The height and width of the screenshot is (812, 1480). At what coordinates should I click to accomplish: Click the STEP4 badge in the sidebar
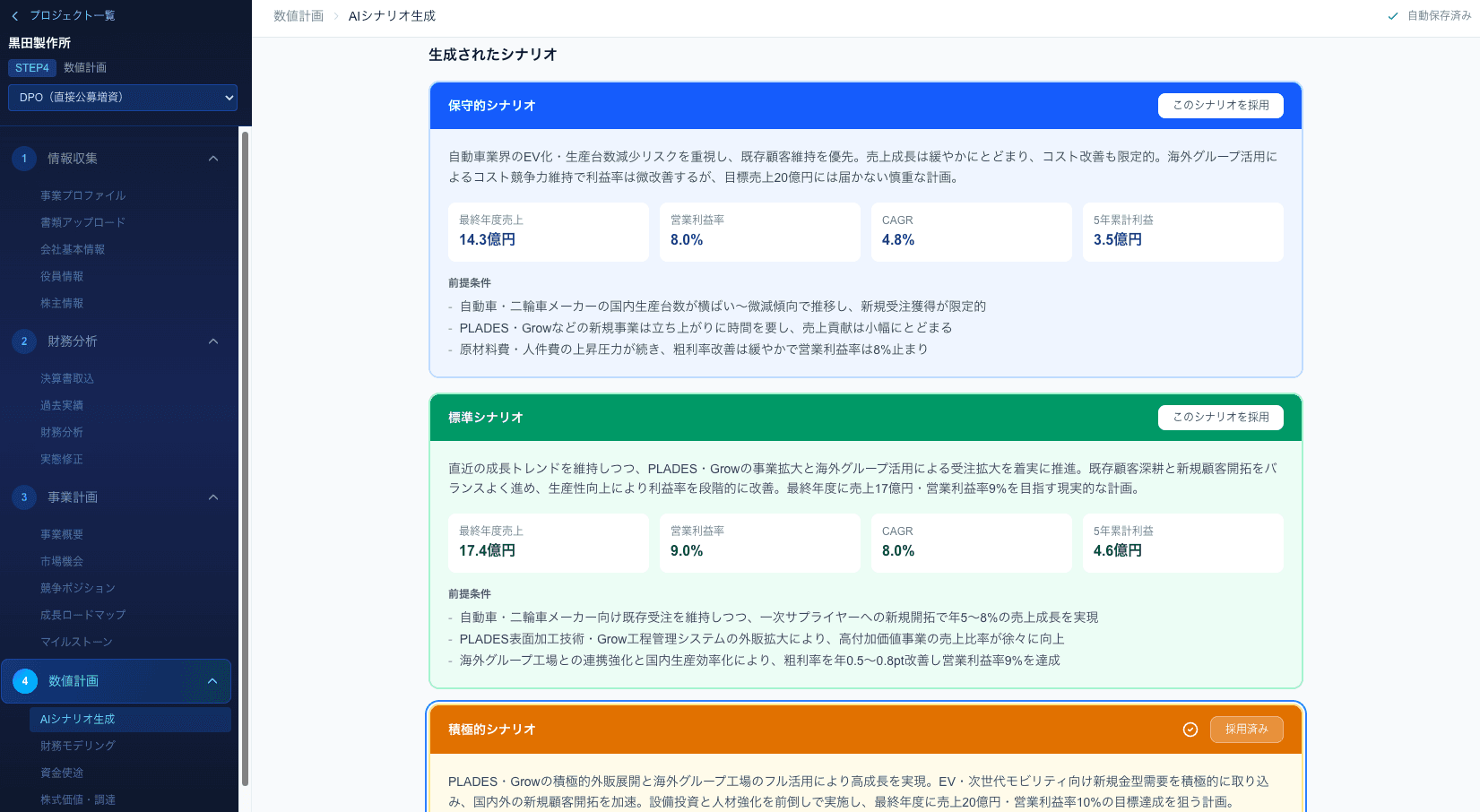pos(32,67)
